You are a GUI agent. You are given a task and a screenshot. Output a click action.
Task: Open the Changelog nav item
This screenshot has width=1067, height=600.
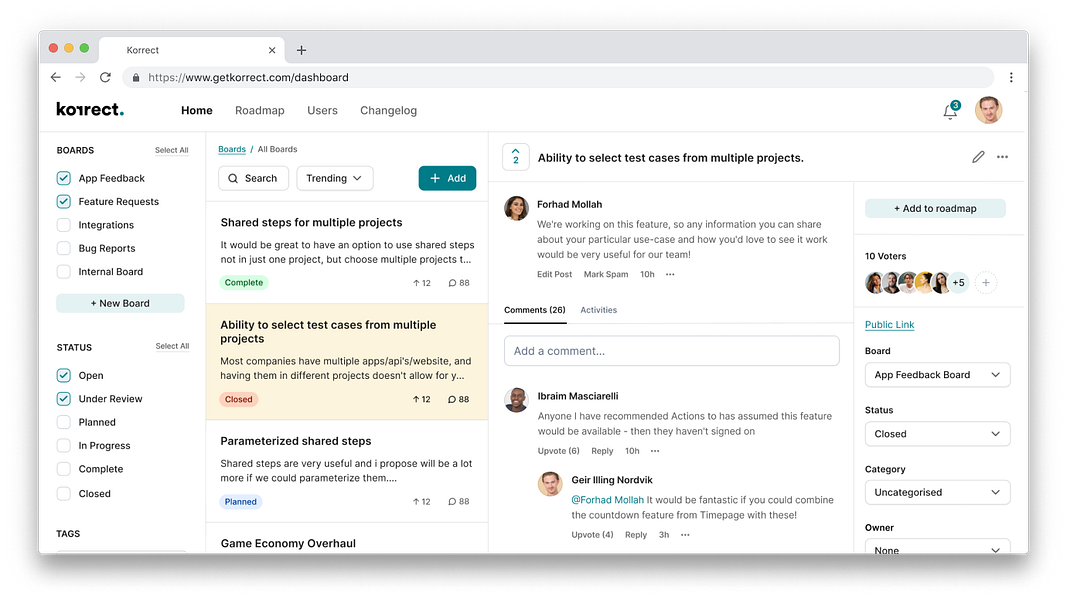pos(388,110)
